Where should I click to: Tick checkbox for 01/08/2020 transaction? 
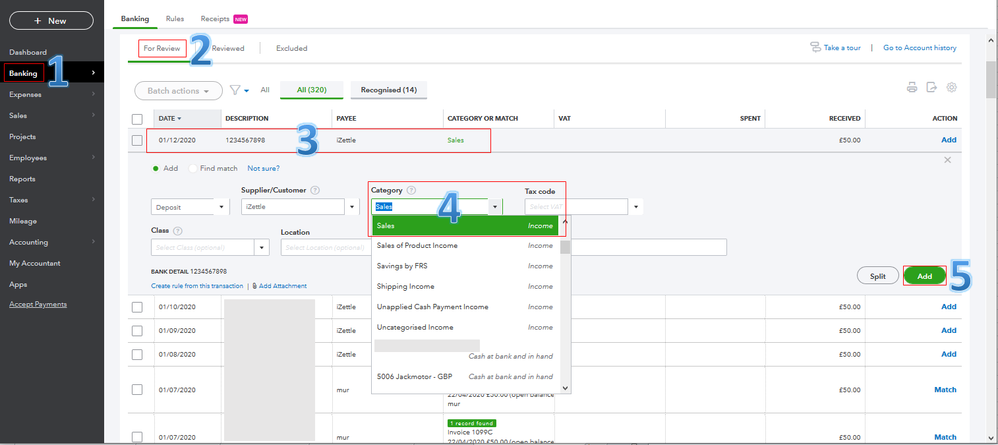137,354
